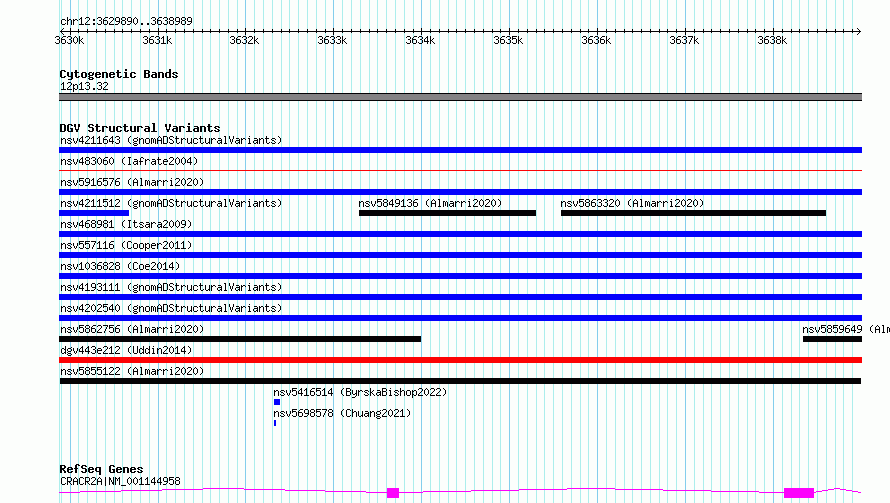Open nsv468981 (Itsara2009) variant label

tap(126, 224)
